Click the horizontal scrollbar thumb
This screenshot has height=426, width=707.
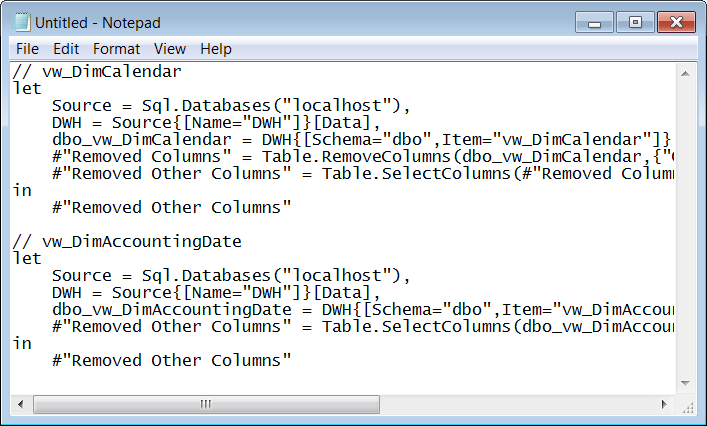pos(207,404)
